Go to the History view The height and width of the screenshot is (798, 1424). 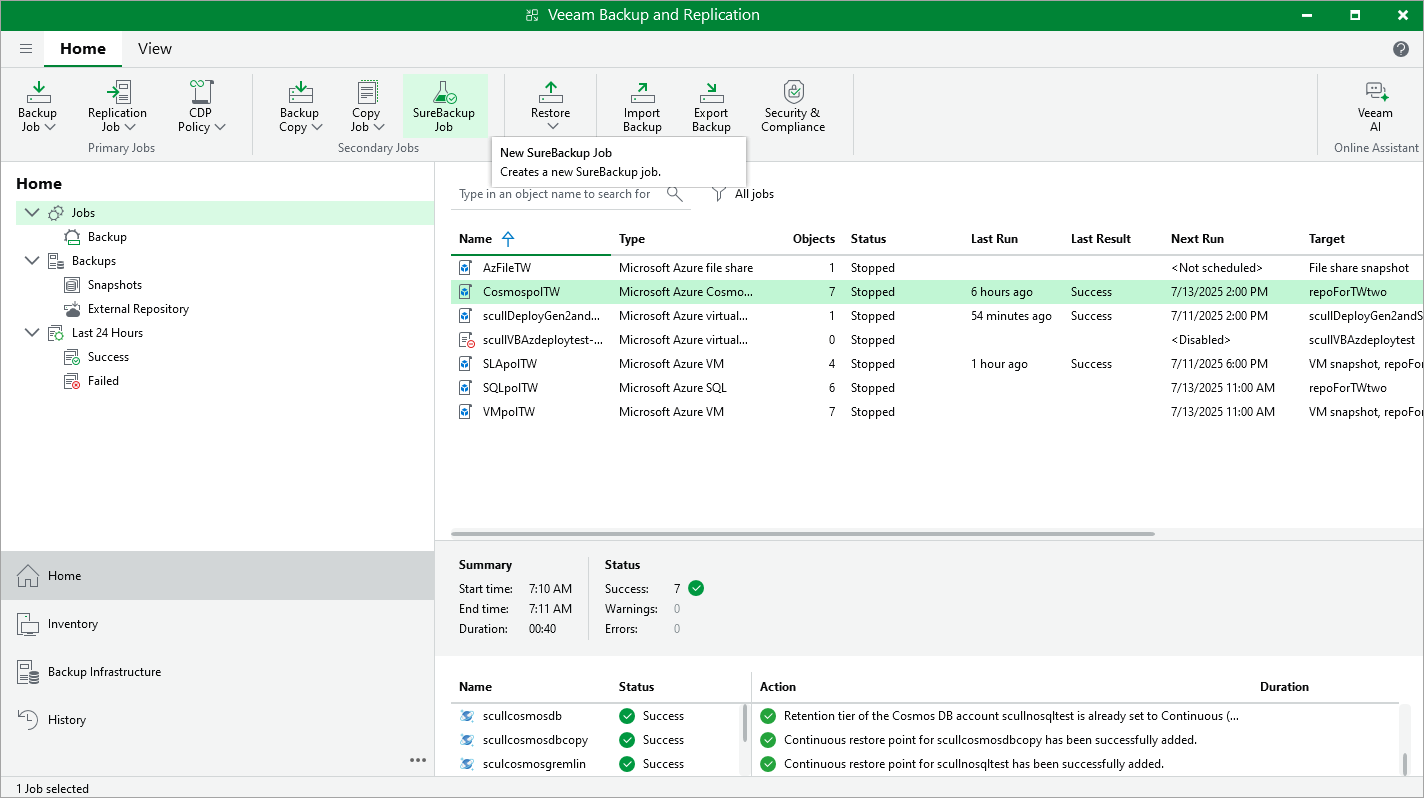tap(66, 720)
